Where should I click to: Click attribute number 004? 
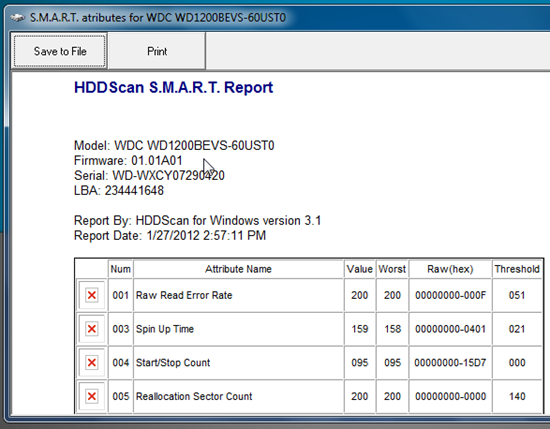[x=121, y=362]
